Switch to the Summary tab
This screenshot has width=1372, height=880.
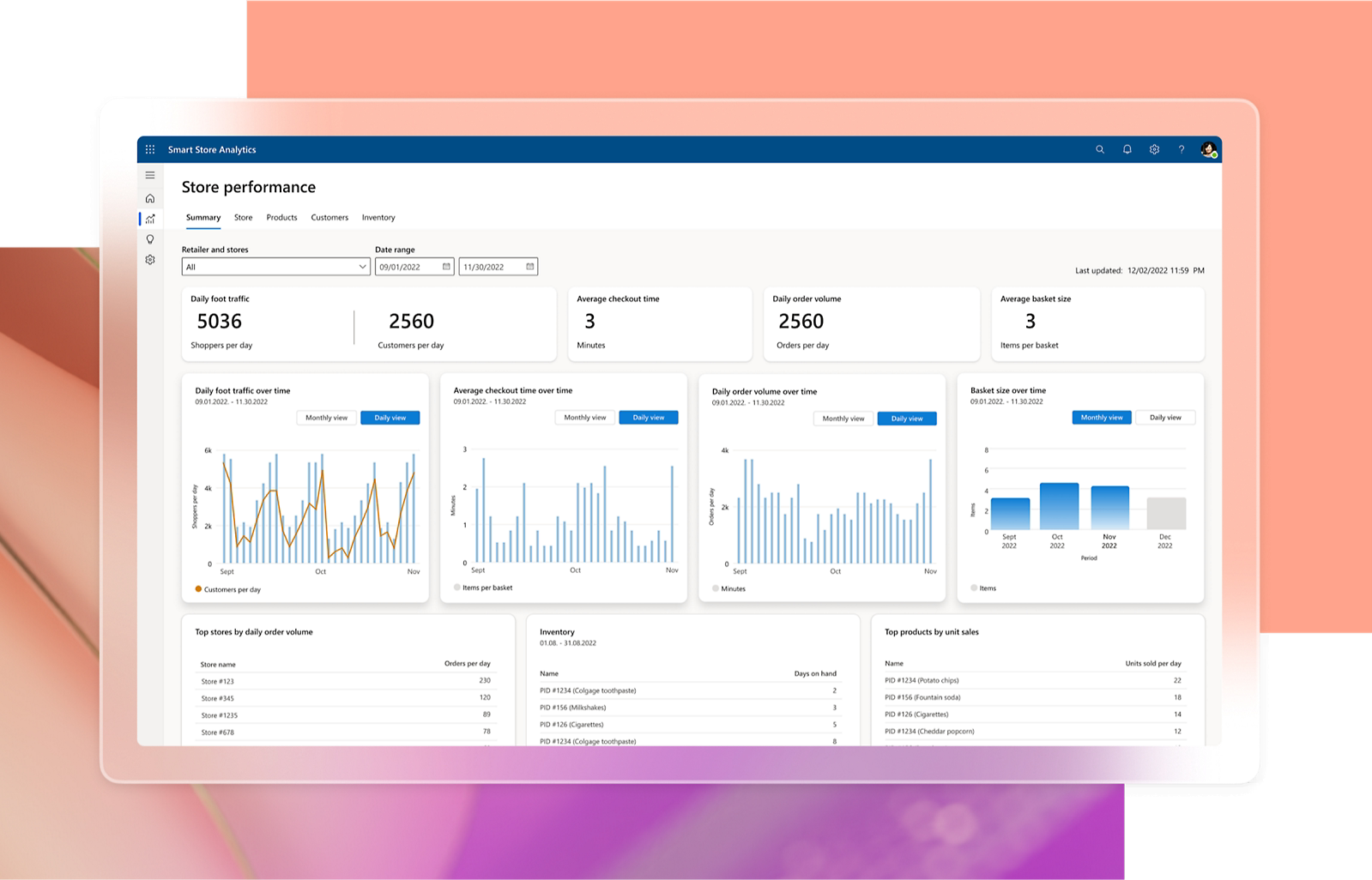pyautogui.click(x=203, y=218)
